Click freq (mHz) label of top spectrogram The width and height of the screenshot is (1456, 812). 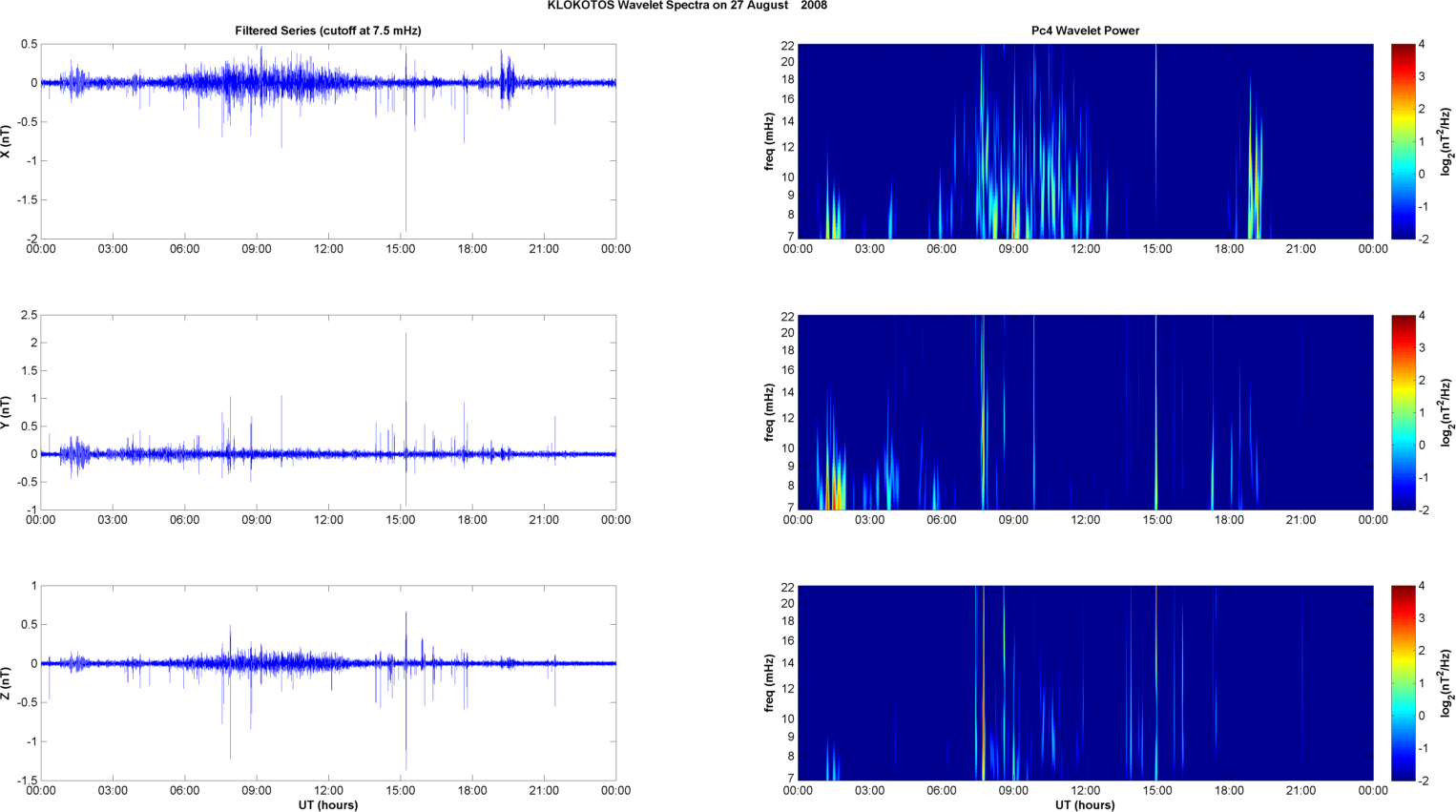tap(769, 141)
